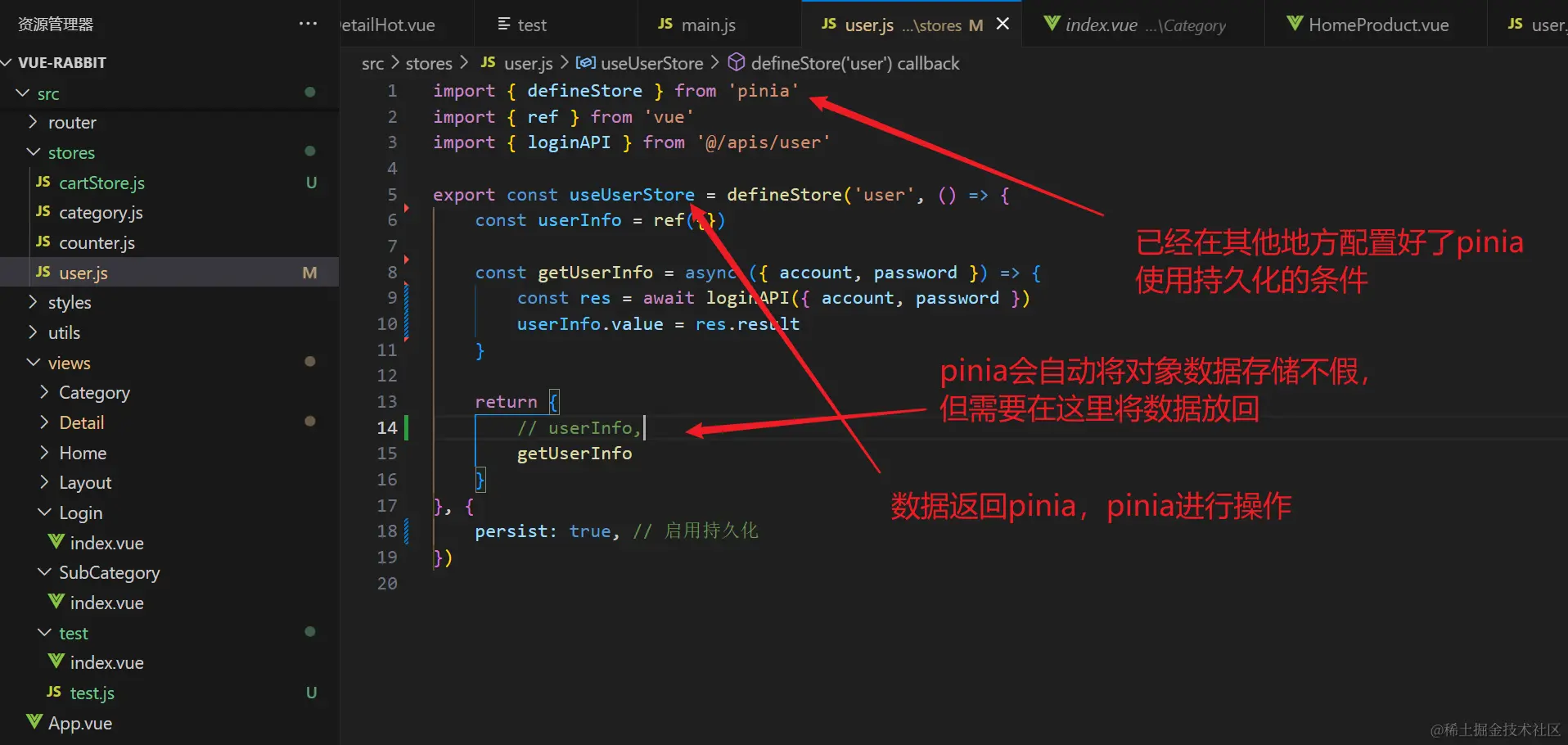The height and width of the screenshot is (745, 1568).
Task: Expand the Login folder under views
Action: [x=82, y=512]
